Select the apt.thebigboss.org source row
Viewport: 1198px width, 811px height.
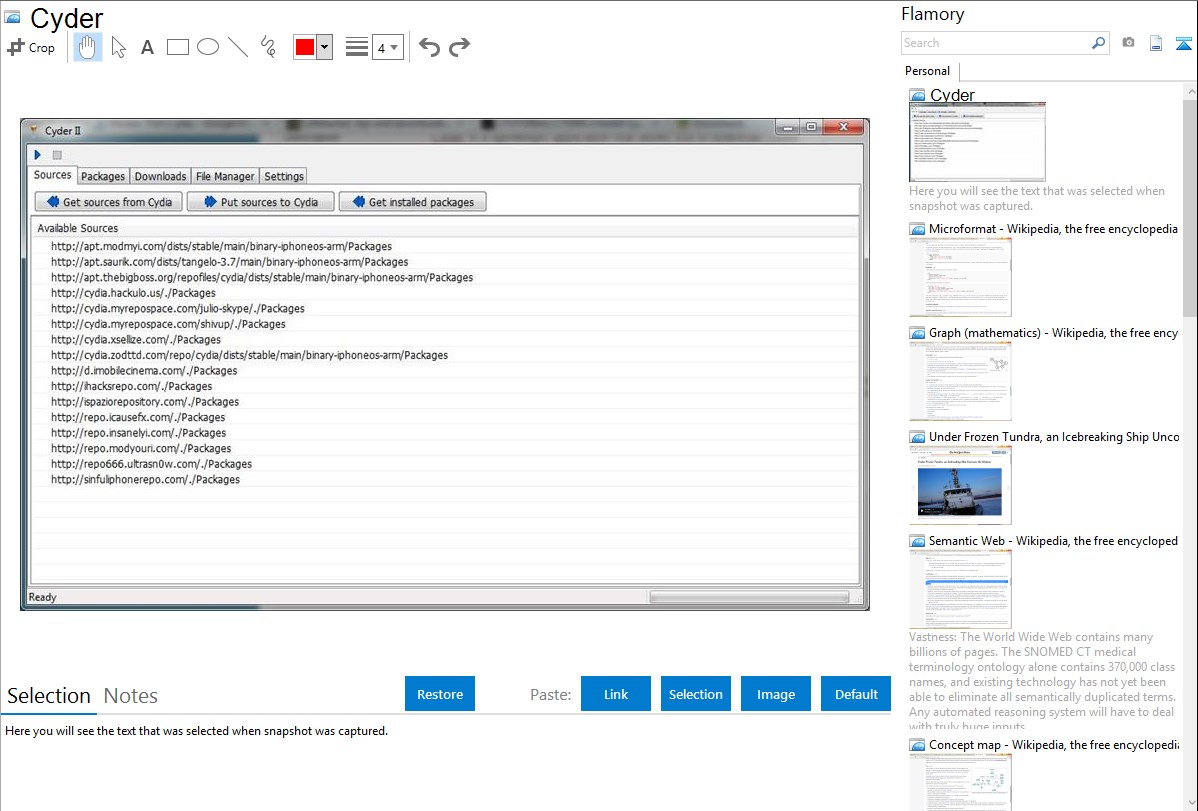tap(445, 277)
